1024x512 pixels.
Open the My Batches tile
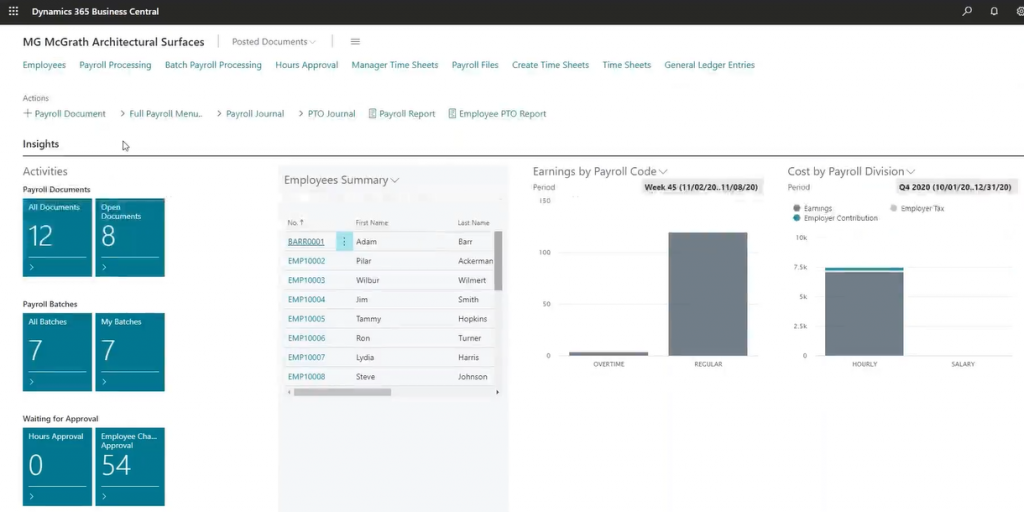[x=130, y=352]
